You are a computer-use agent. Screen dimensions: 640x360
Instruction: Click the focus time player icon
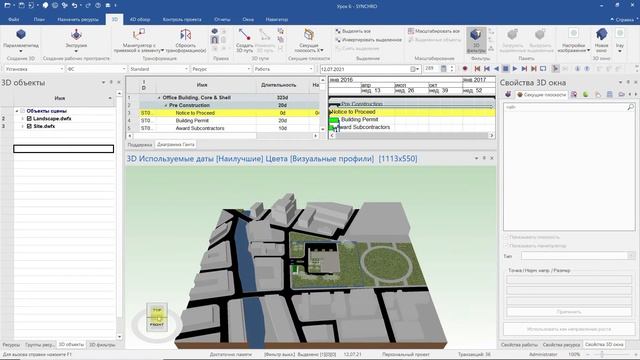click(x=555, y=69)
